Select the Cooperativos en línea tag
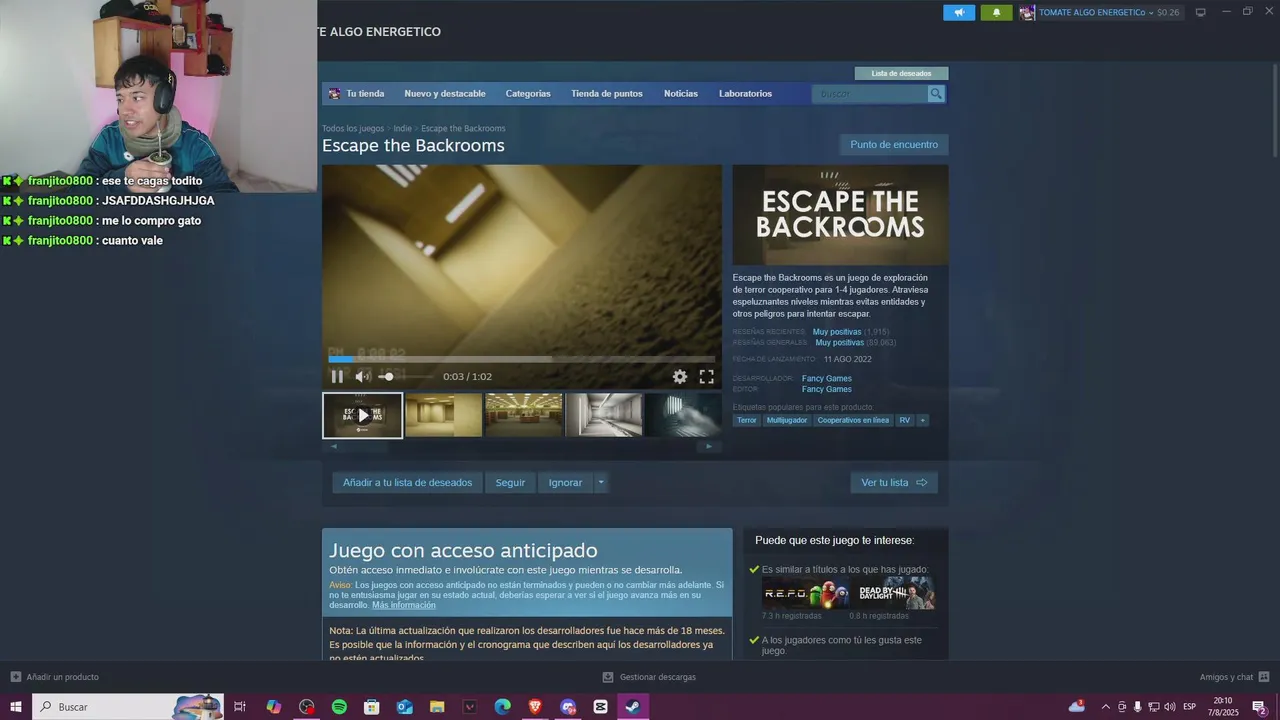1280x720 pixels. [x=853, y=420]
